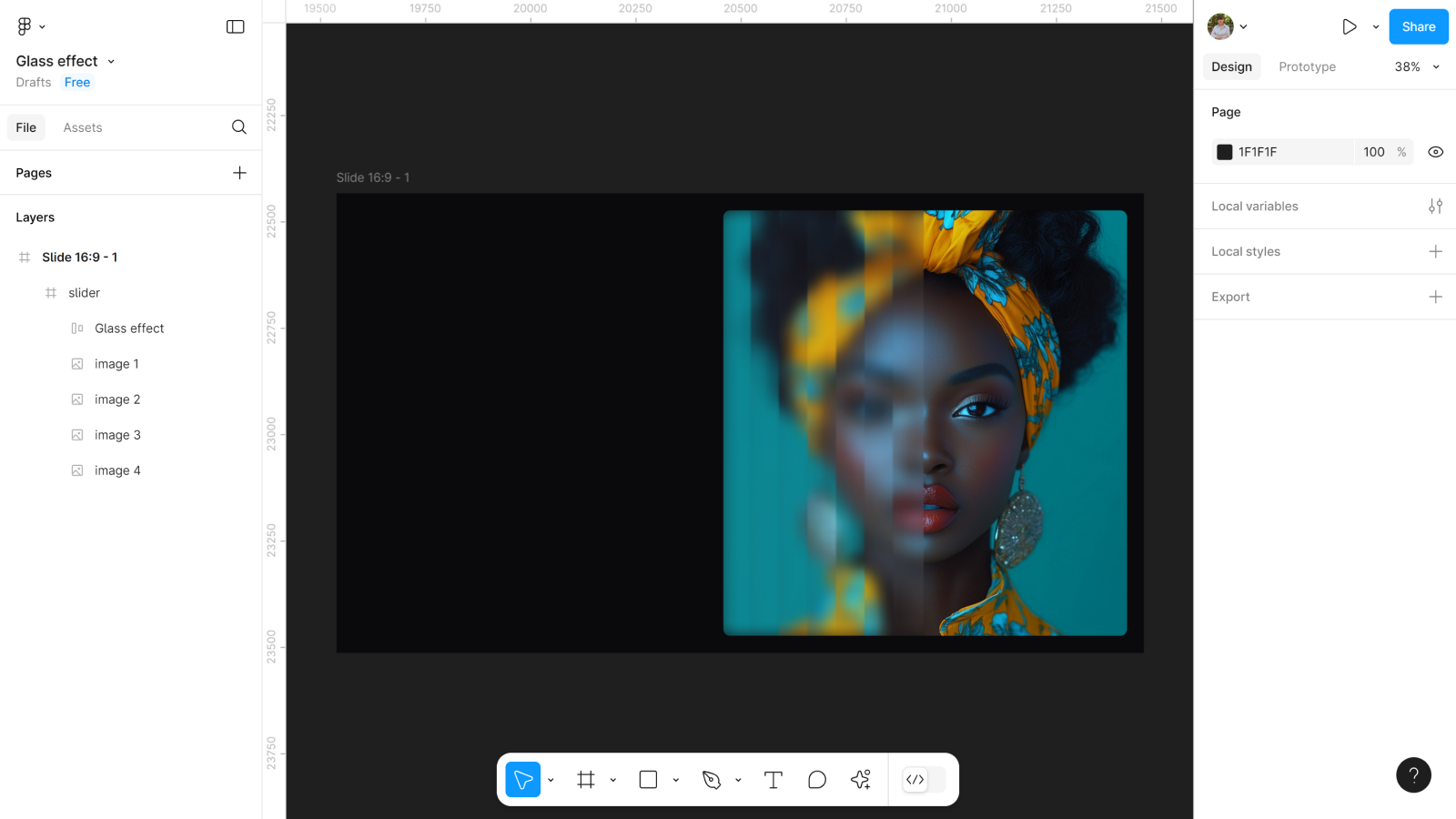Switch to the Prototype tab

[x=1307, y=66]
